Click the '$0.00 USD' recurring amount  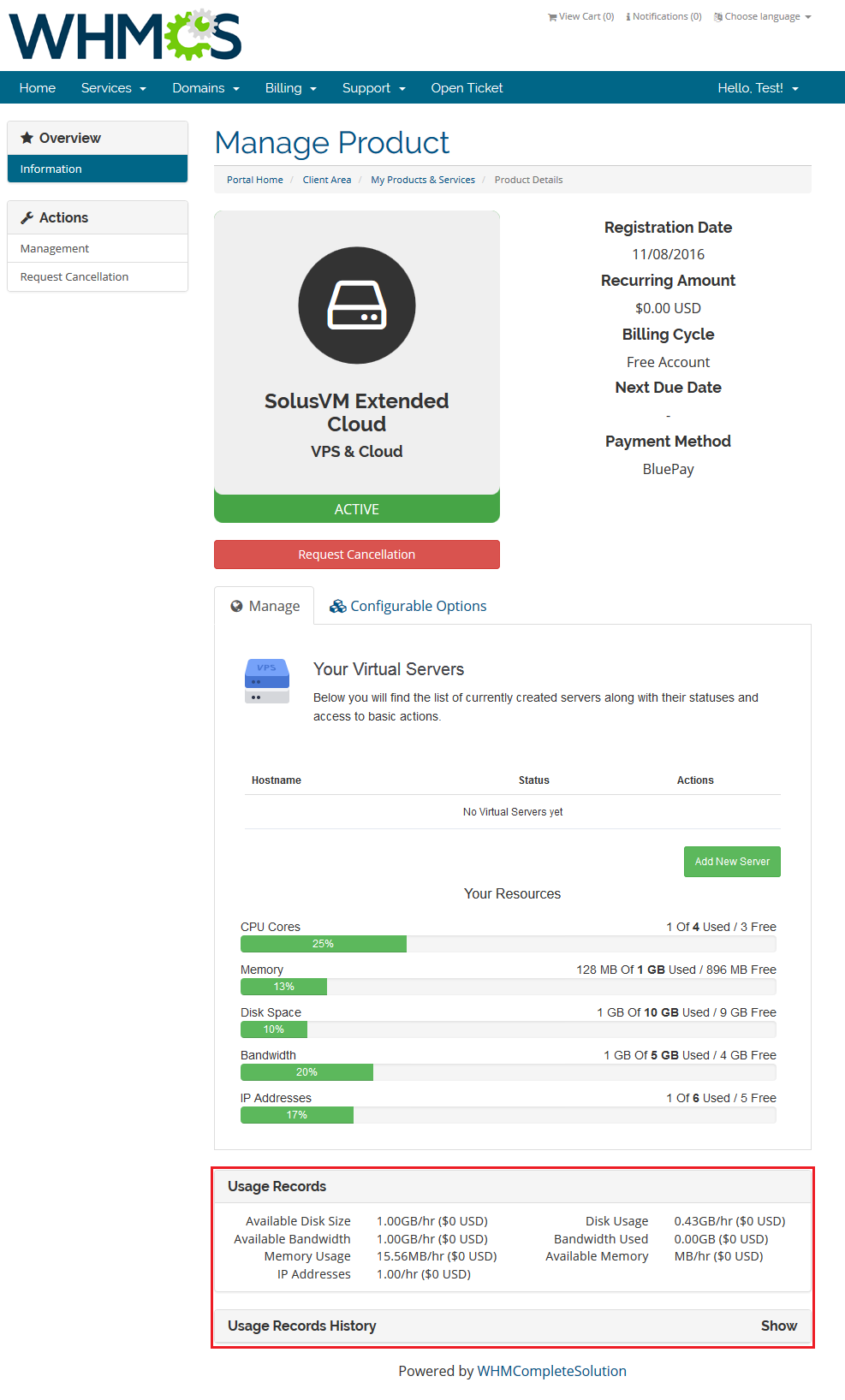(x=669, y=308)
